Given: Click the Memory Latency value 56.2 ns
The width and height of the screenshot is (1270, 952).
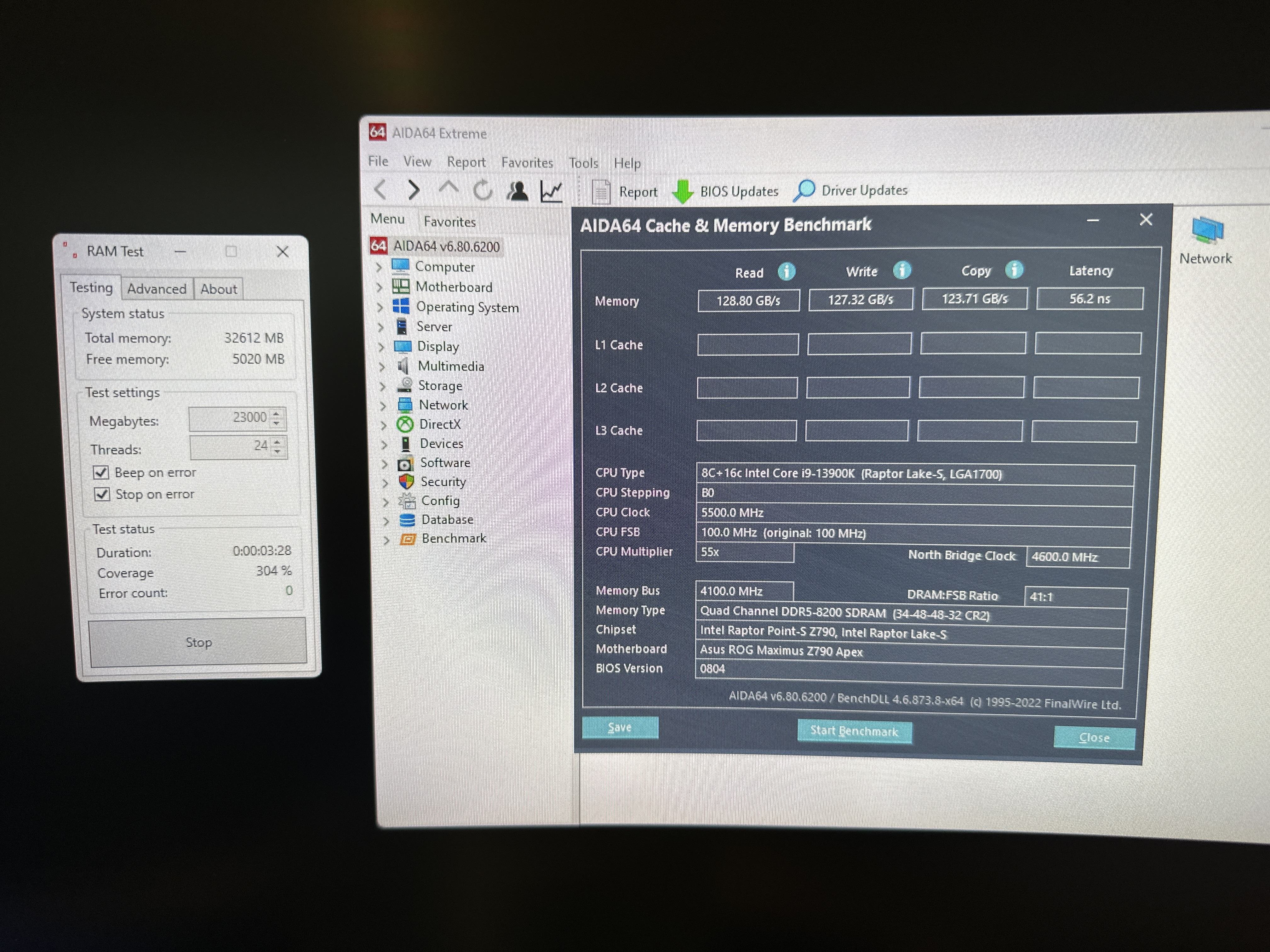Looking at the screenshot, I should point(1090,298).
